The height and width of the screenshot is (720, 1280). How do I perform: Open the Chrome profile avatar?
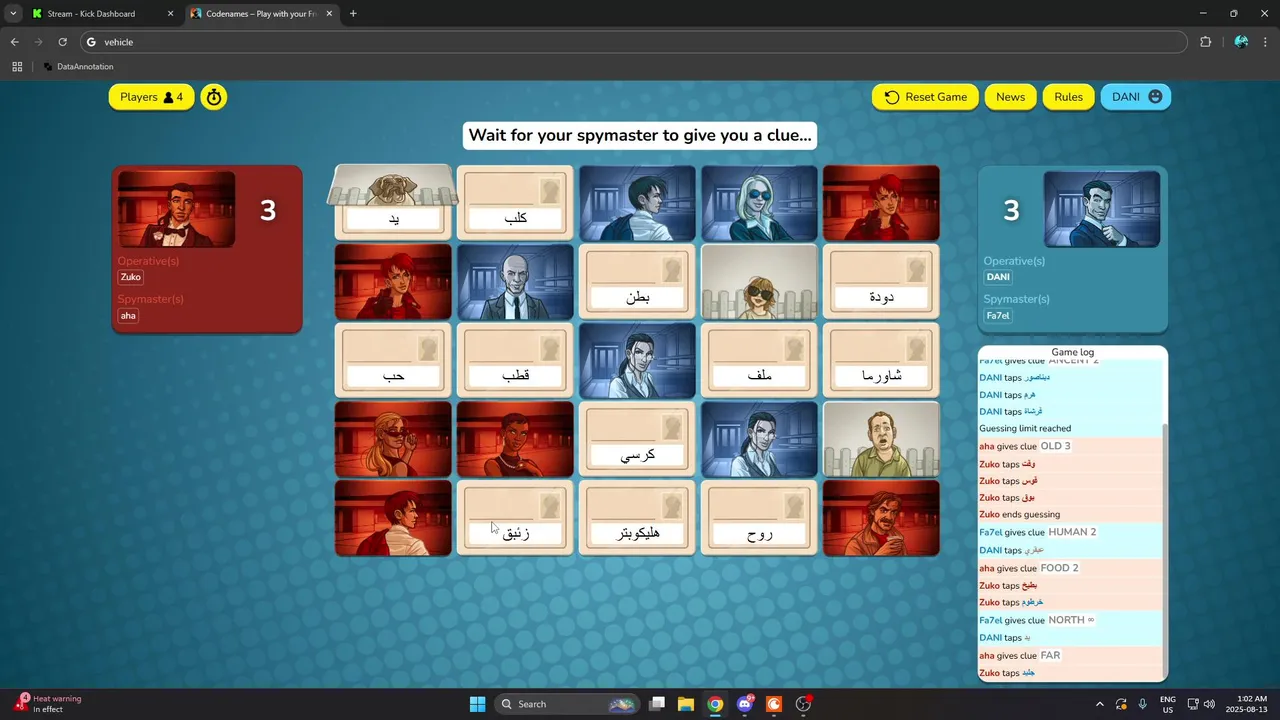1241,42
